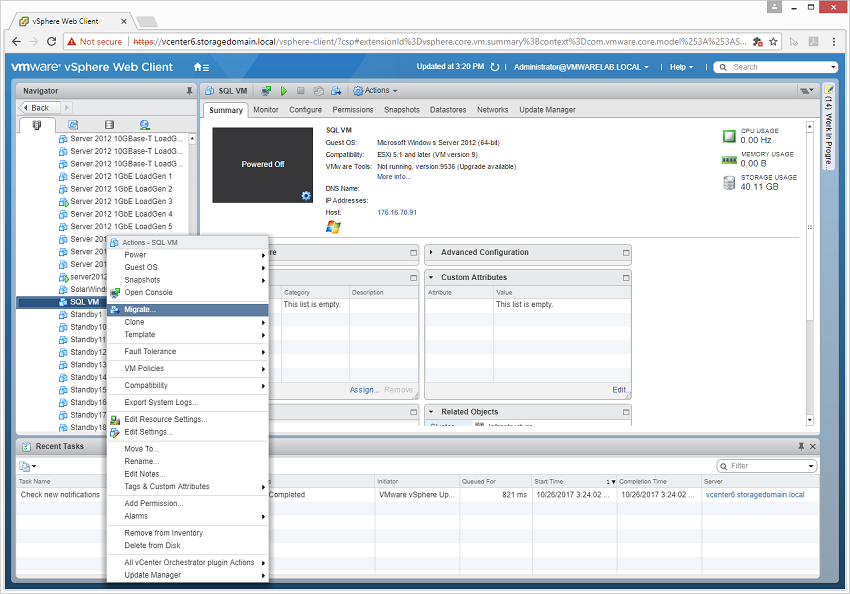850x594 pixels.
Task: Click the summary panel options menu icon
Action: (807, 91)
